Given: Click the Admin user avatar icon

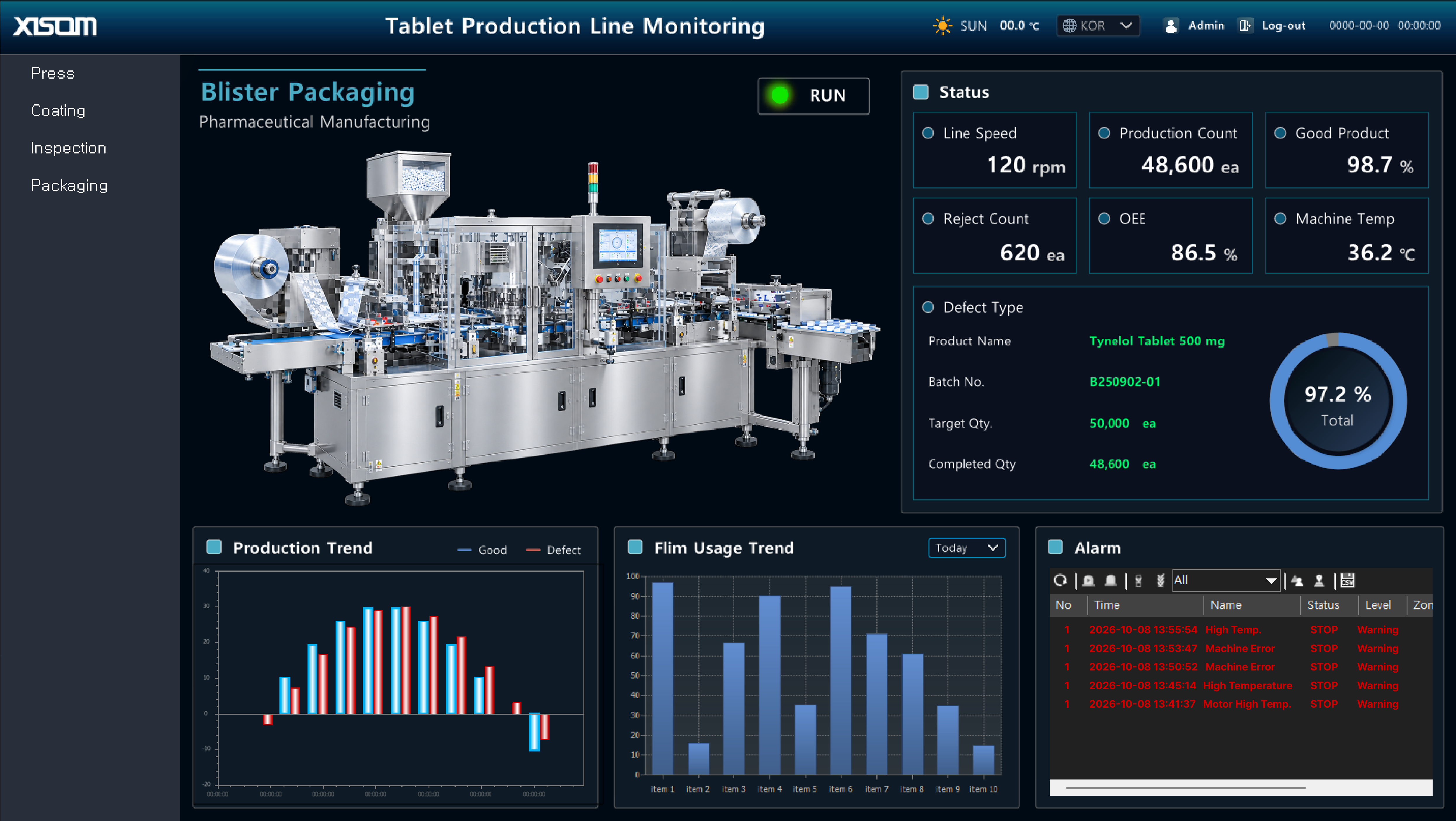Looking at the screenshot, I should (x=1171, y=26).
